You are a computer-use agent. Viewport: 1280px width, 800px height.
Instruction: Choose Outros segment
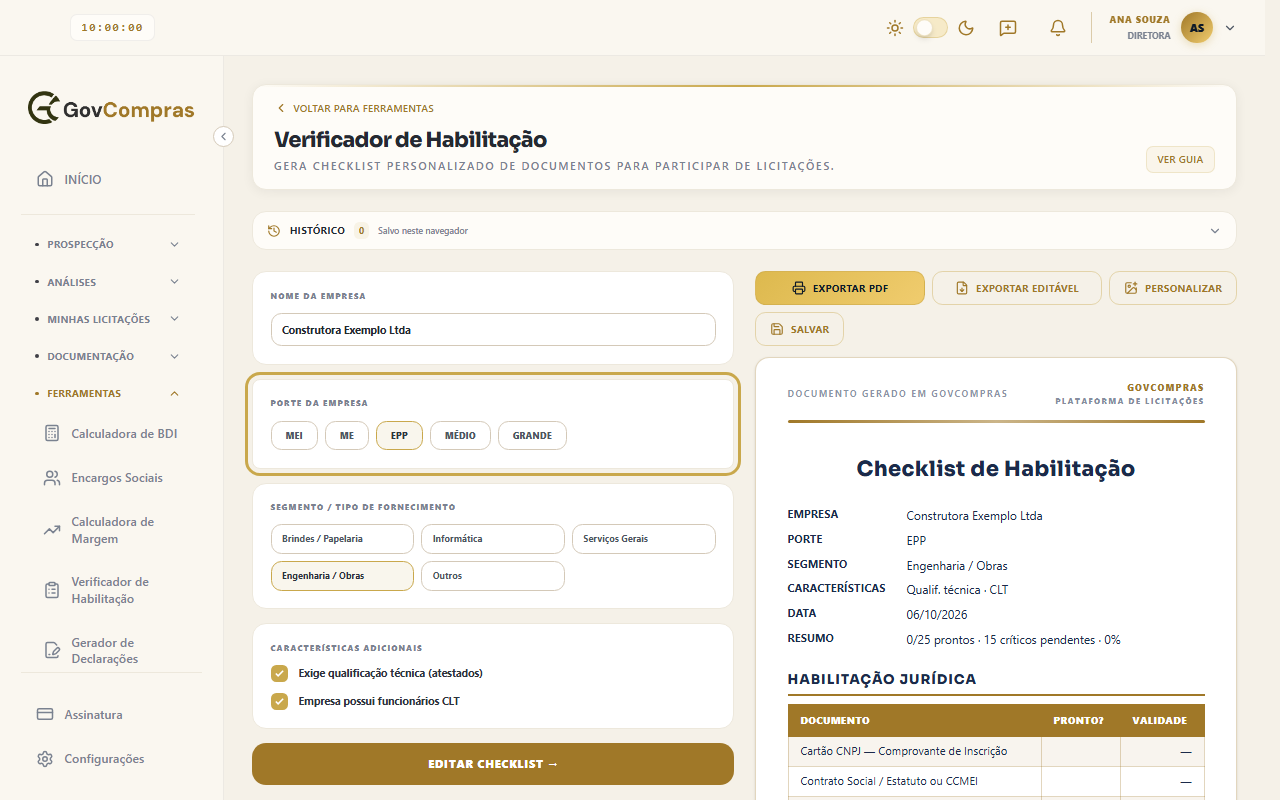493,576
